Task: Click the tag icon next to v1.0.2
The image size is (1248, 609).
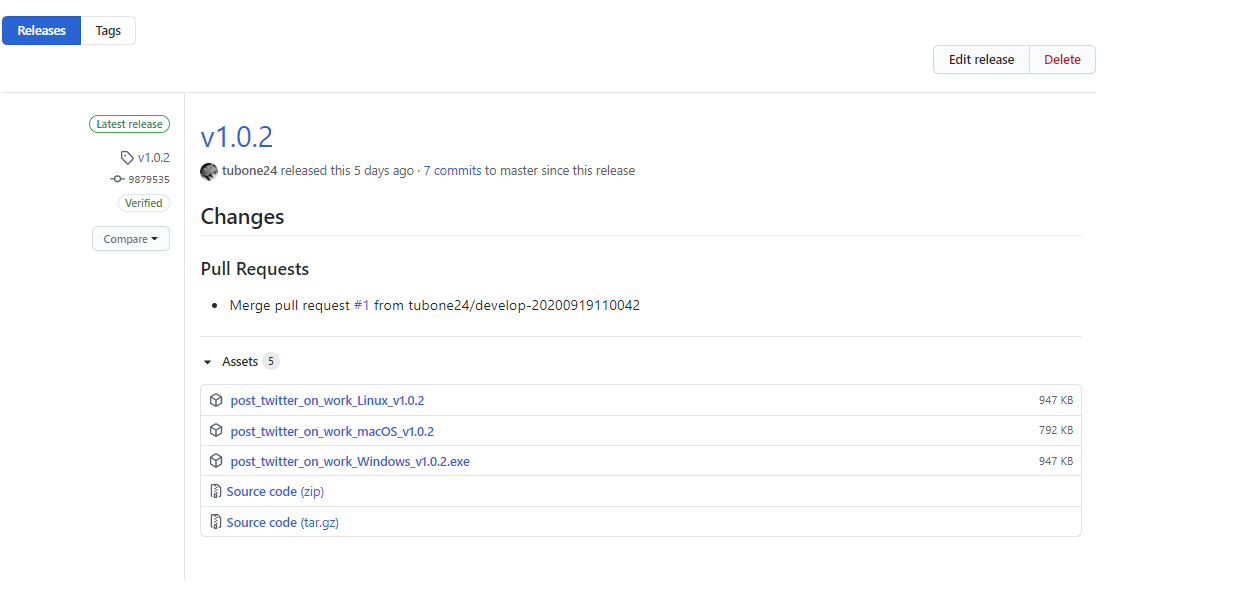Action: [128, 157]
